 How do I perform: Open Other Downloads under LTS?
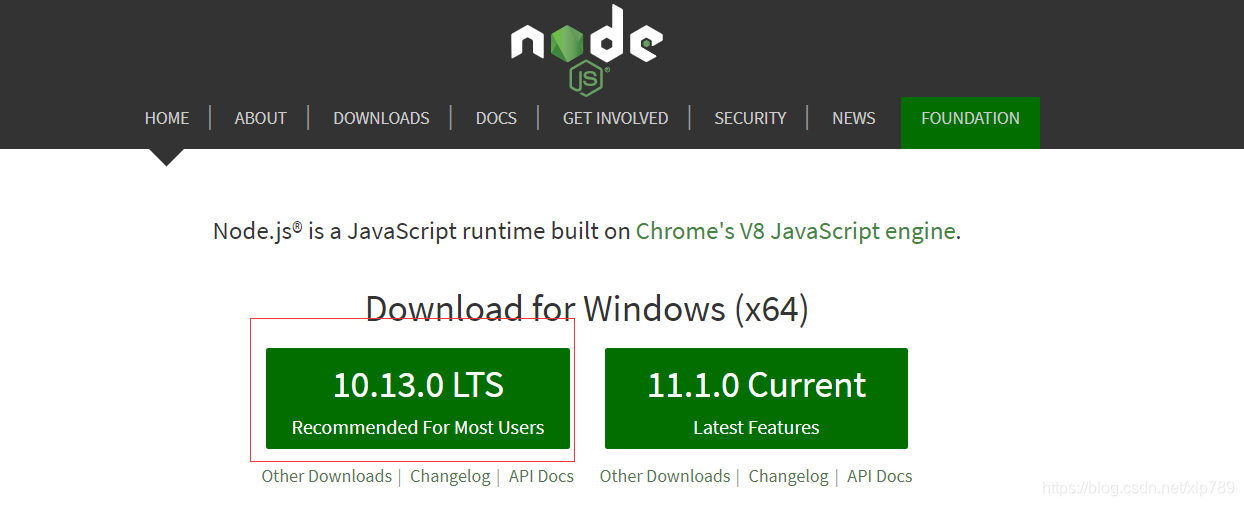(327, 476)
